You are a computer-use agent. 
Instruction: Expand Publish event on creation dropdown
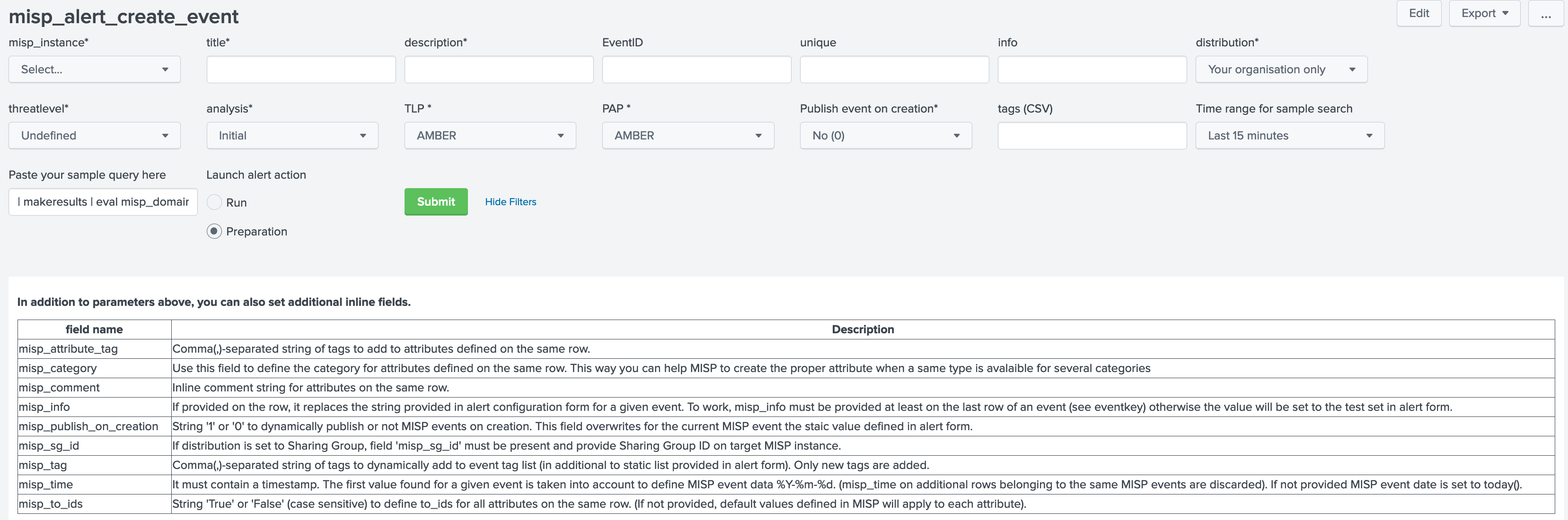[885, 136]
